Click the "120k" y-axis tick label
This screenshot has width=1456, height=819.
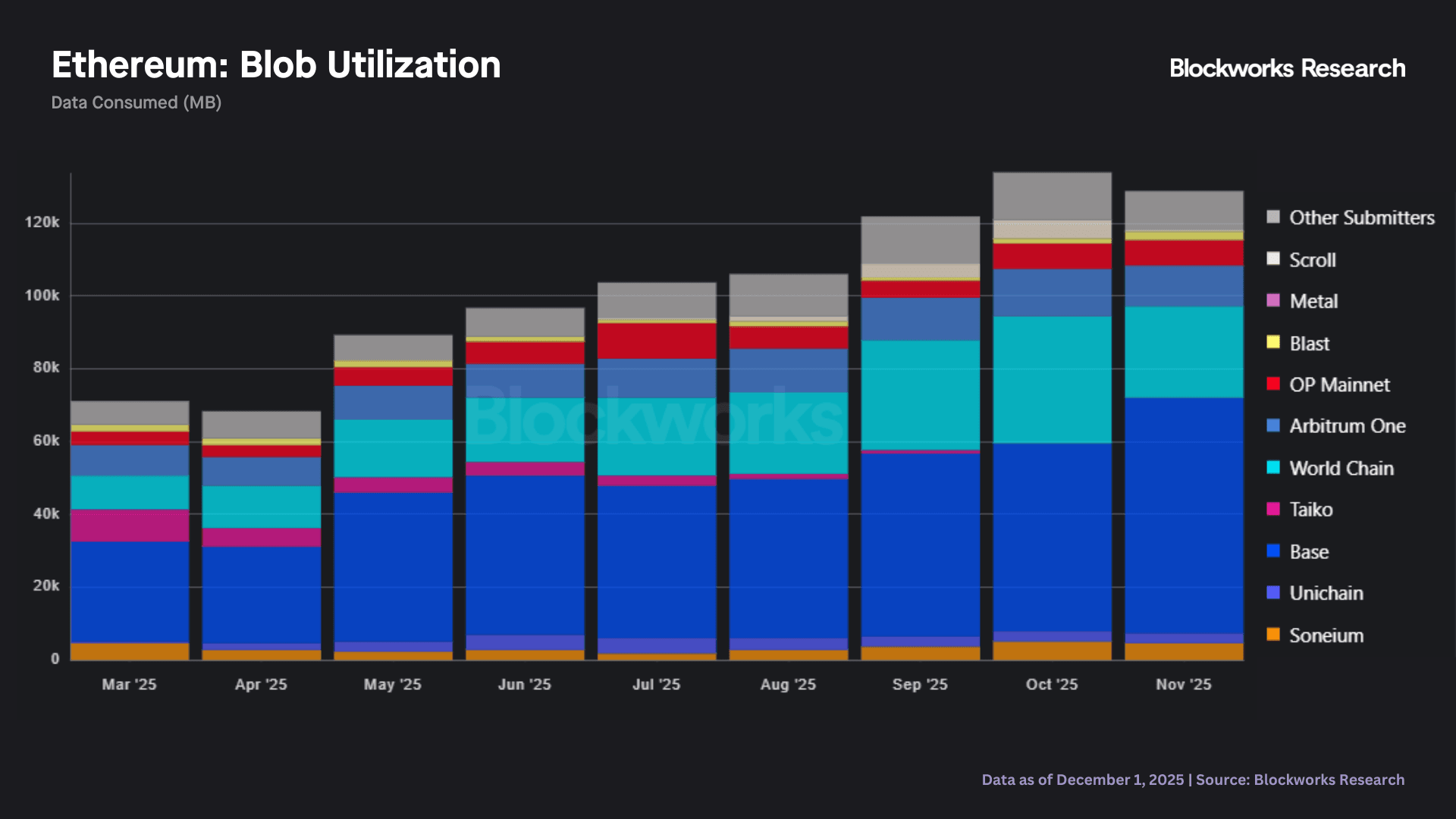click(x=42, y=222)
